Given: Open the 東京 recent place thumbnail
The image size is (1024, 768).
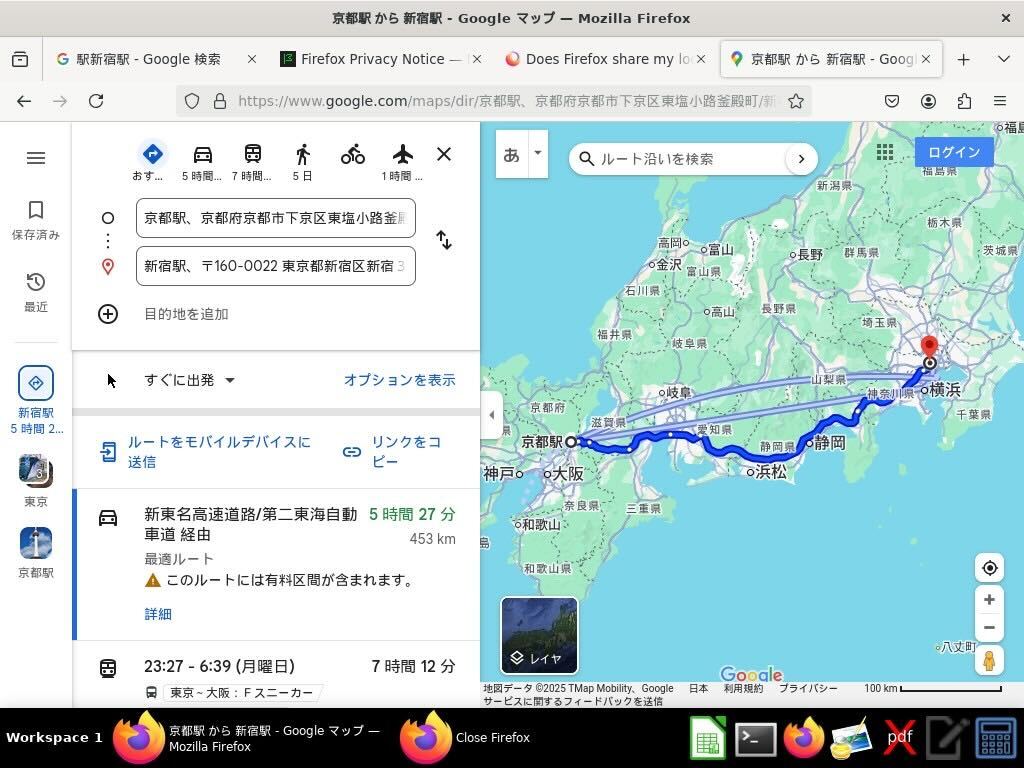Looking at the screenshot, I should [x=36, y=480].
